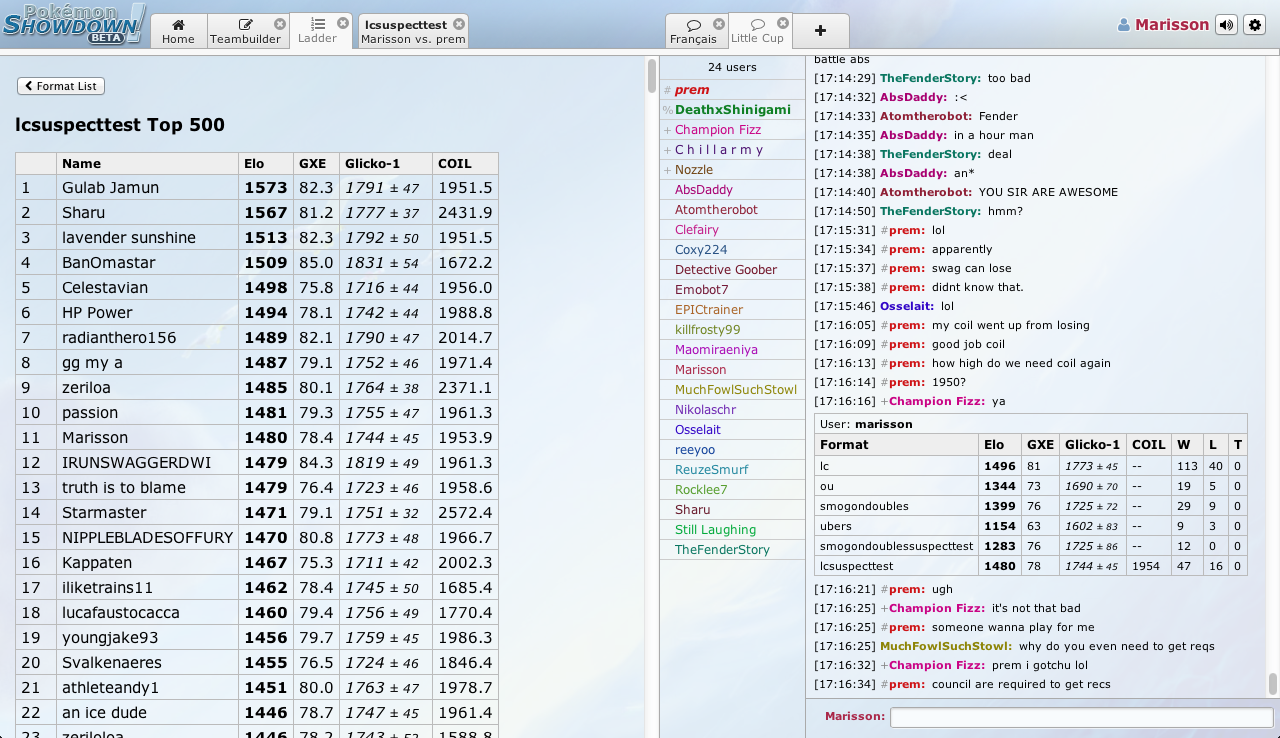This screenshot has height=738, width=1280.
Task: Close the Teambuilder tab
Action: point(280,24)
